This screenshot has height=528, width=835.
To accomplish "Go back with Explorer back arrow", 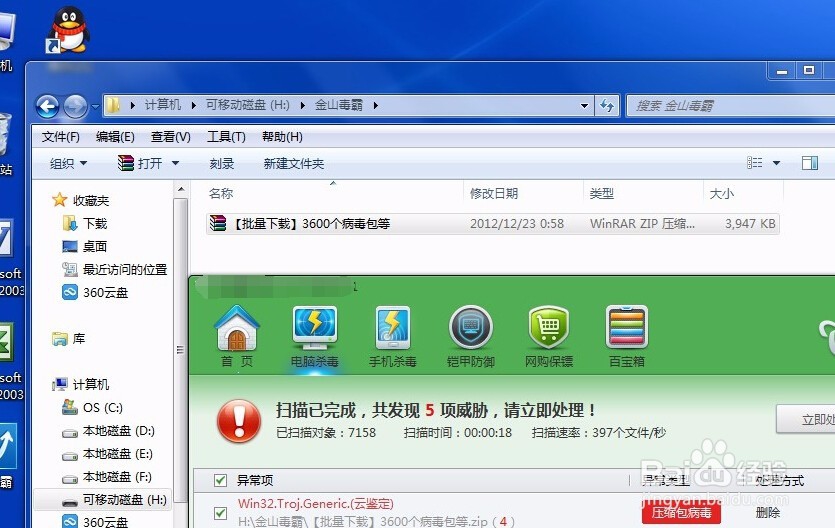I will click(47, 106).
